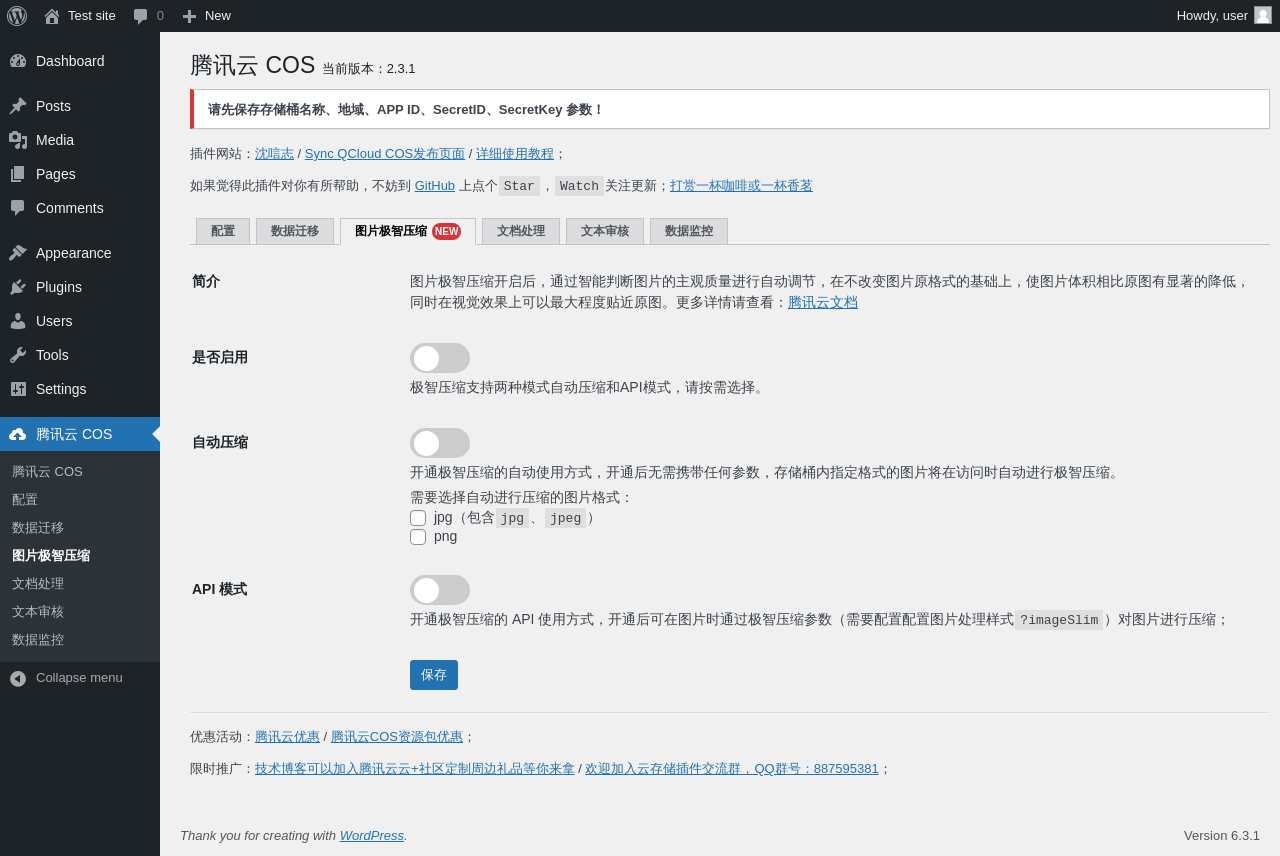This screenshot has height=856, width=1280.
Task: Click the Pages icon in sidebar
Action: click(x=18, y=174)
